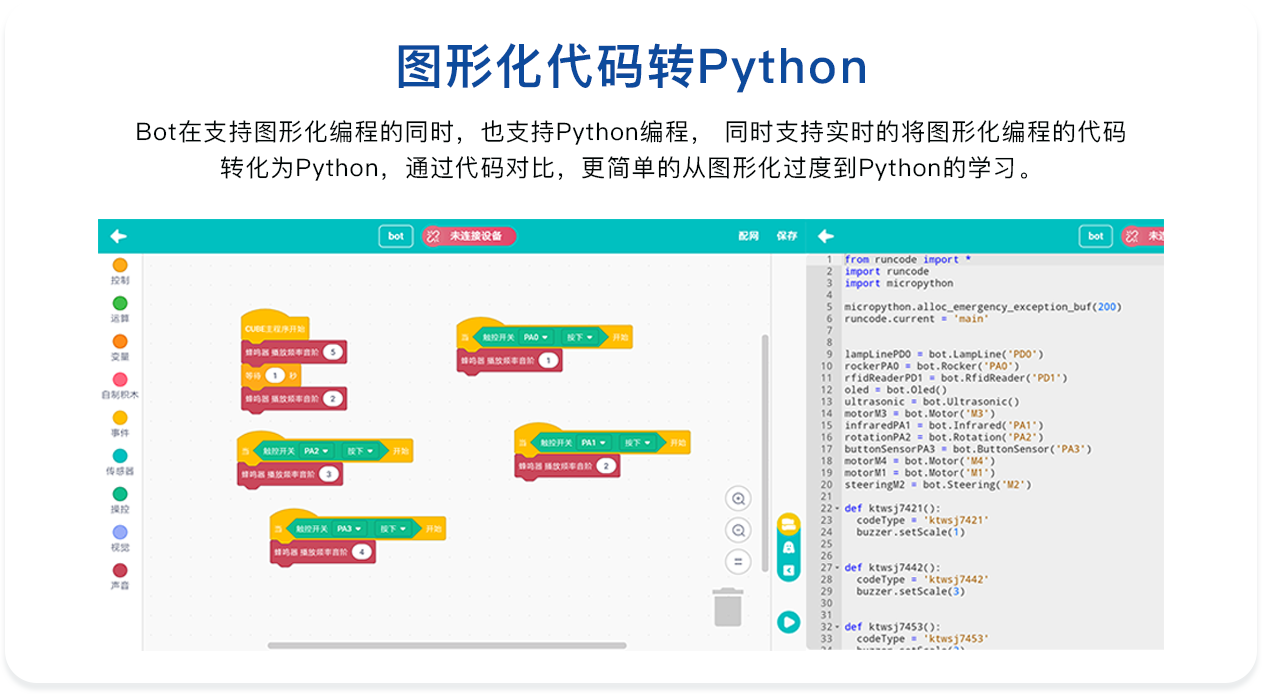Click the trash can icon
The image size is (1262, 694).
(728, 607)
